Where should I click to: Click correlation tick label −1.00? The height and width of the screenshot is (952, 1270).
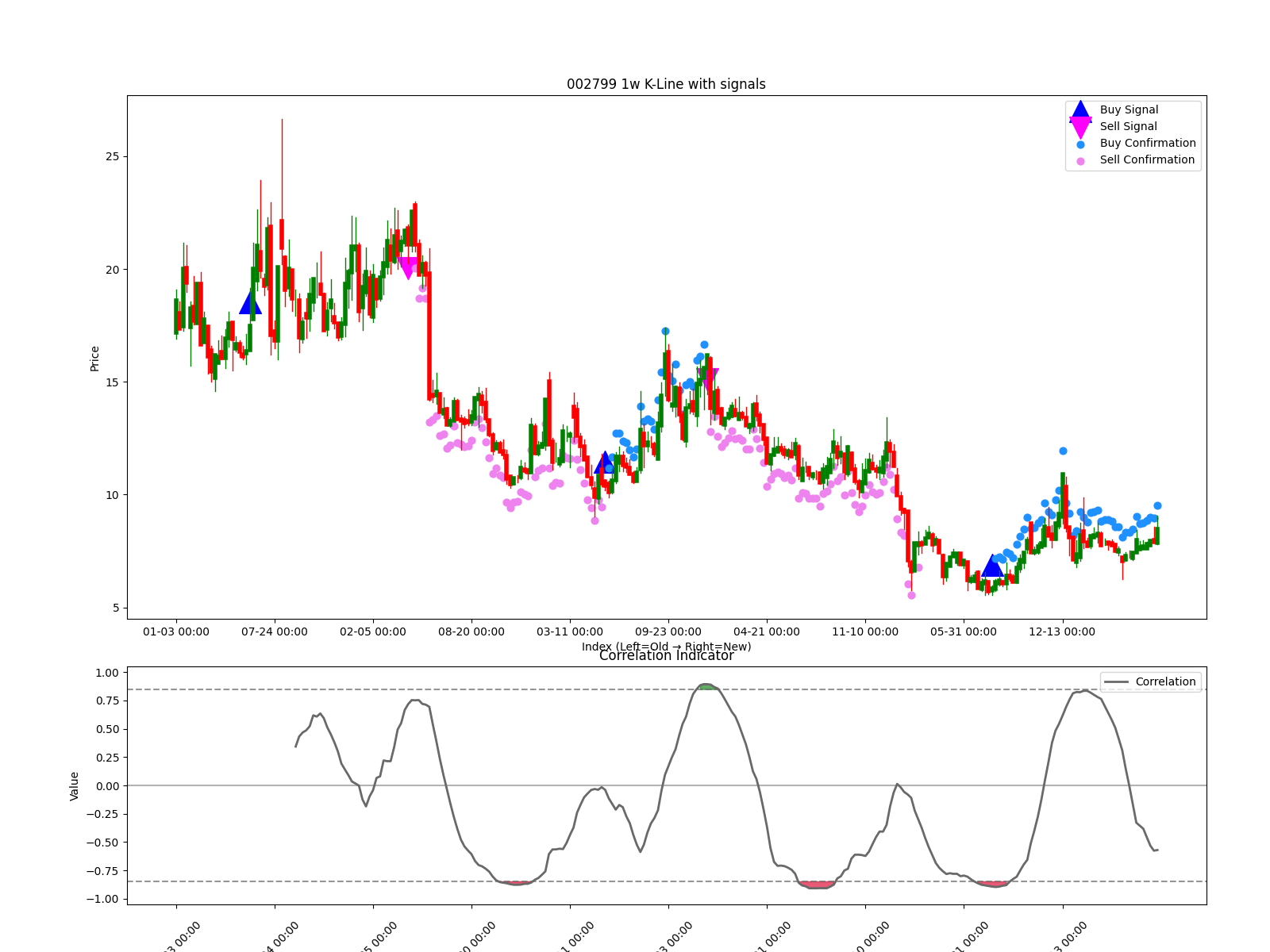pyautogui.click(x=103, y=900)
